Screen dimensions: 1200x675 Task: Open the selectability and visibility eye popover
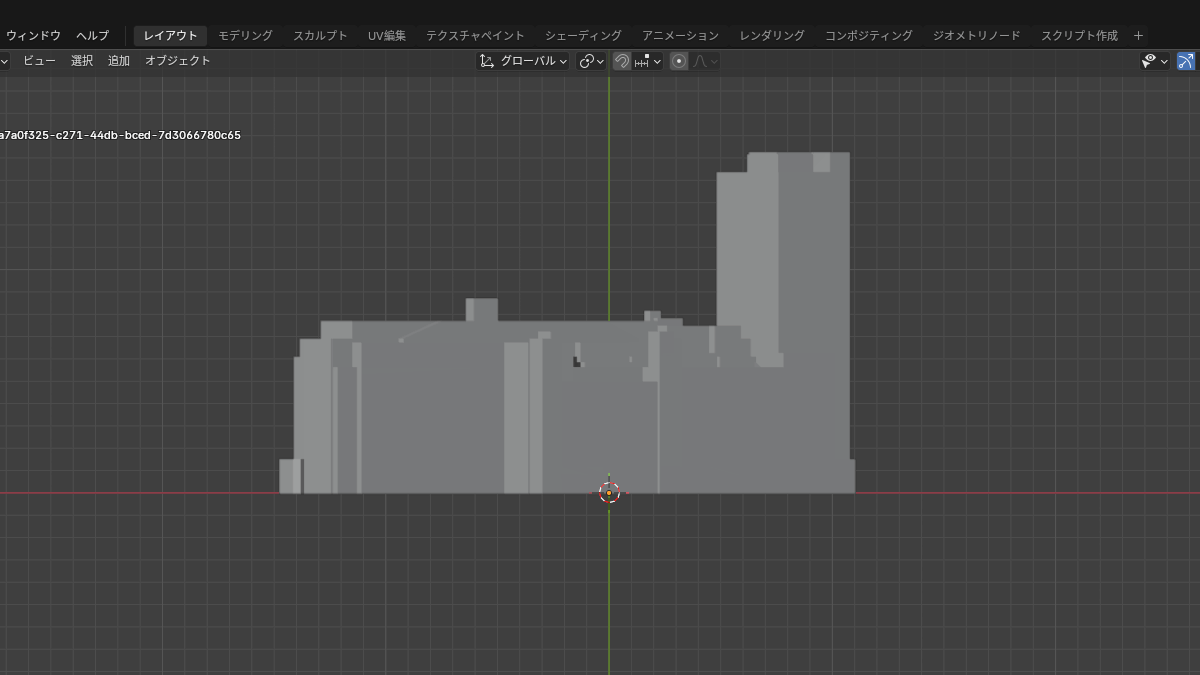pos(1154,61)
